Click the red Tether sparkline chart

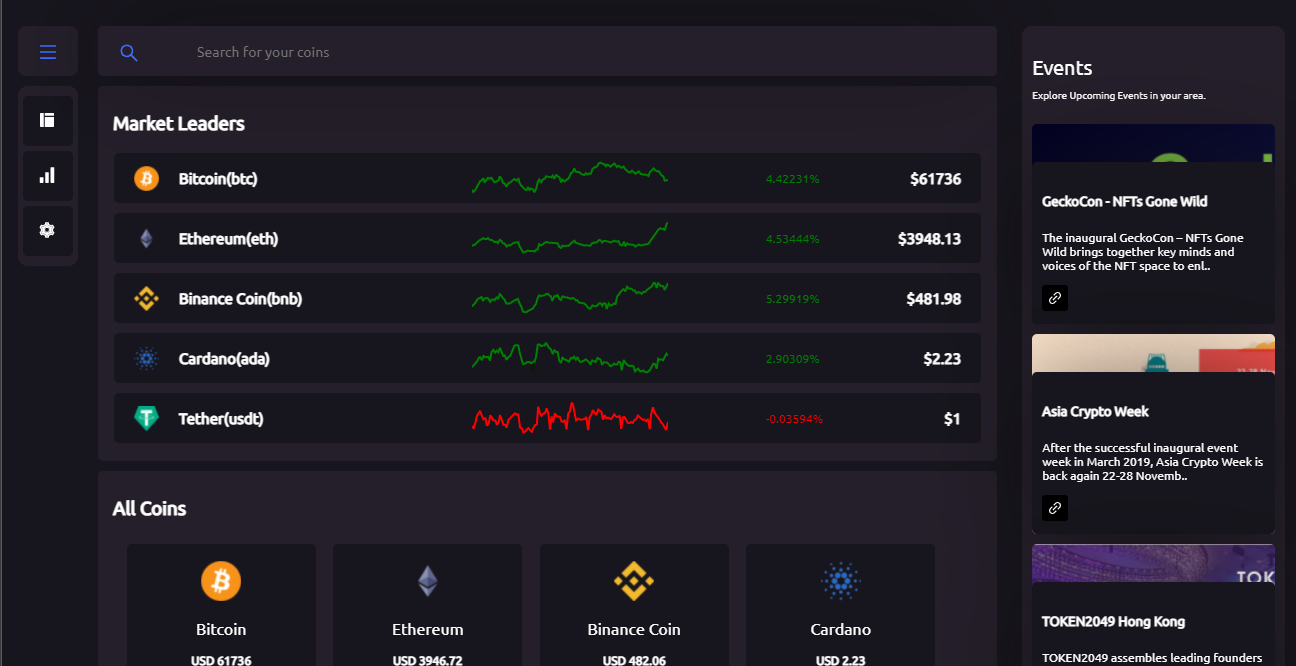(570, 417)
